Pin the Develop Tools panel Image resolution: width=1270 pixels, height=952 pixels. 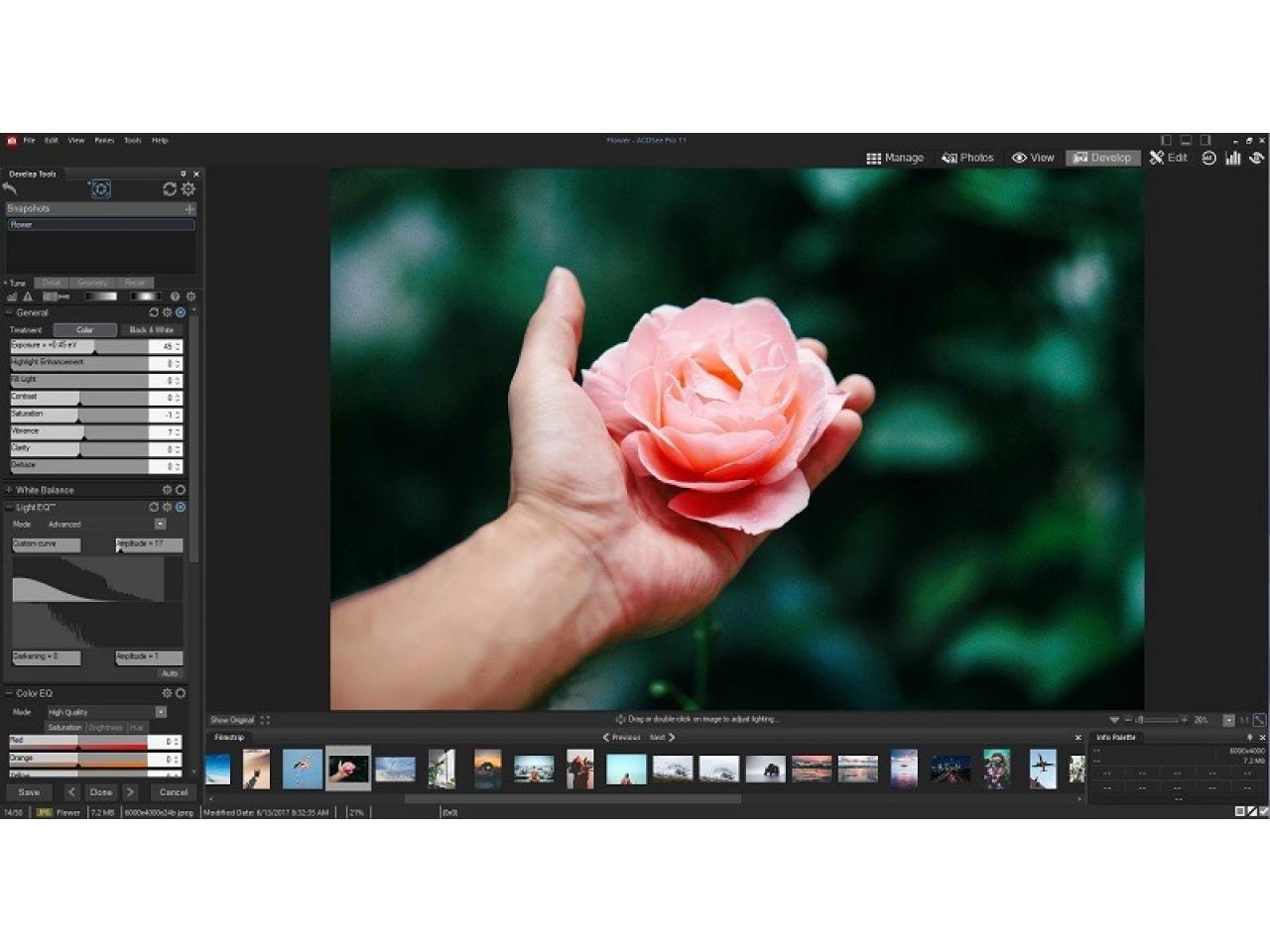tap(183, 174)
